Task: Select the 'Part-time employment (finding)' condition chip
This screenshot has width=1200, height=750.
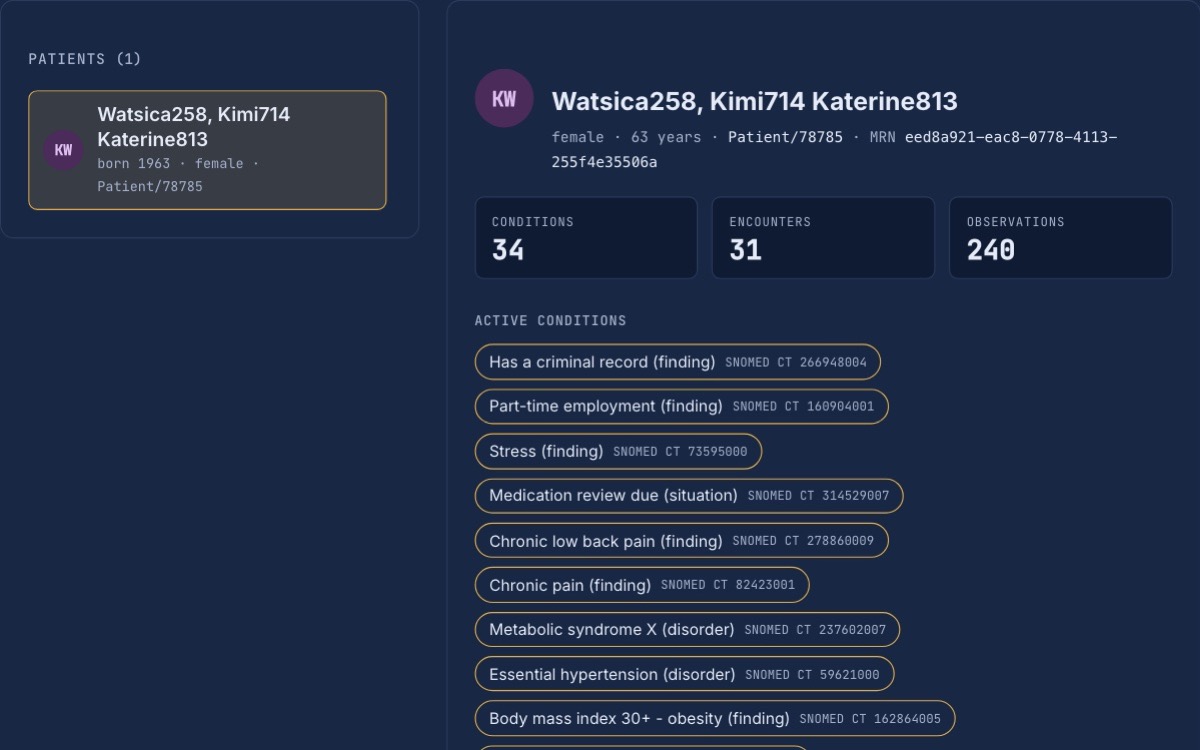Action: click(681, 406)
